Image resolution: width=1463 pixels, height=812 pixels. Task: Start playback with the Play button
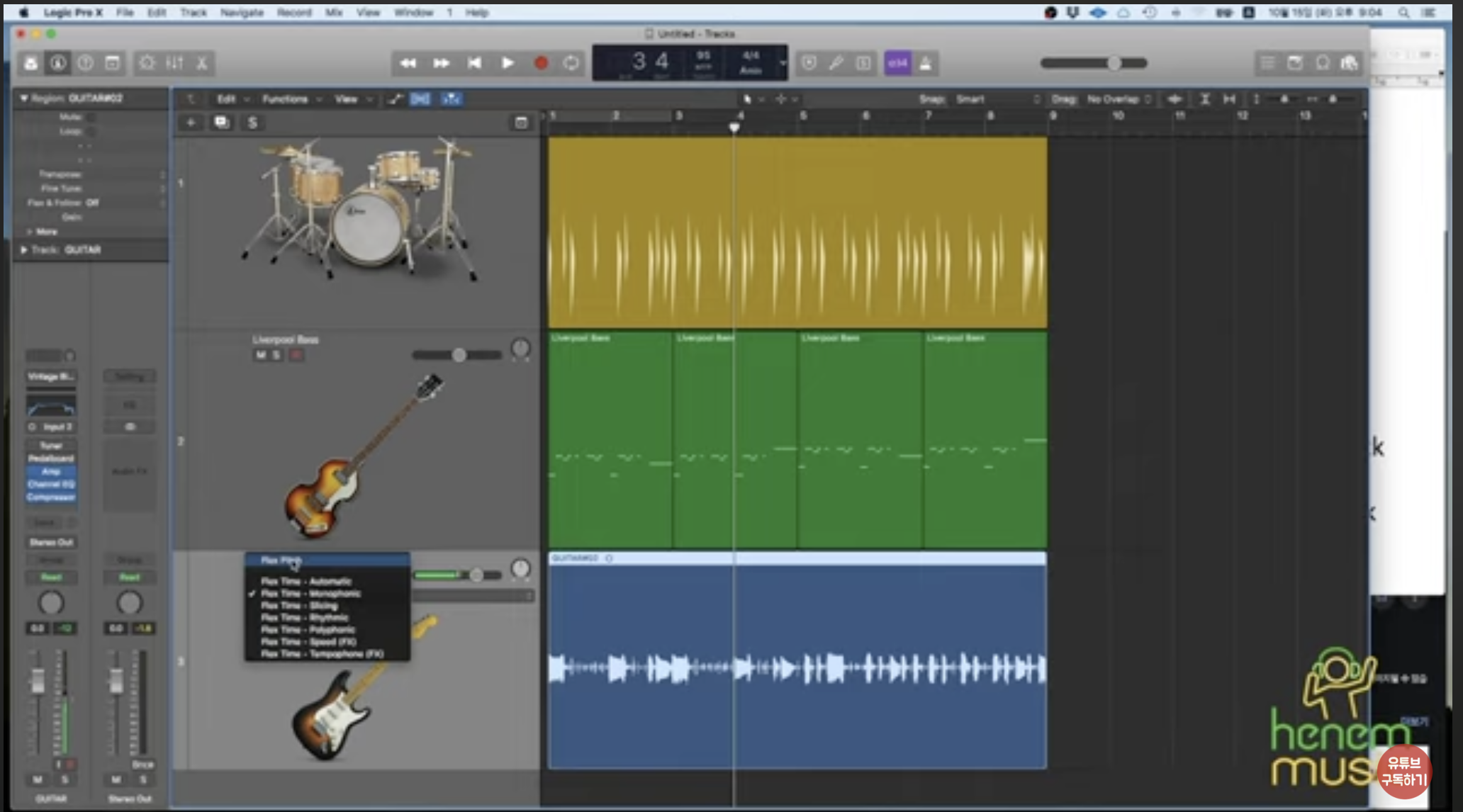(x=508, y=63)
